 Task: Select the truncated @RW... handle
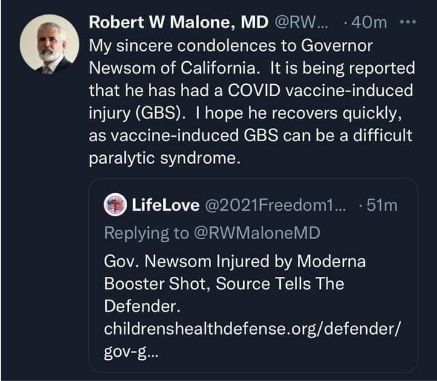(x=301, y=22)
